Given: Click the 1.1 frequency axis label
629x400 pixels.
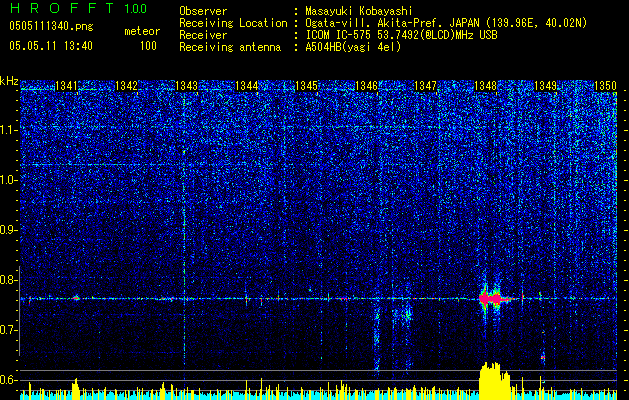Looking at the screenshot, I should 9,130.
